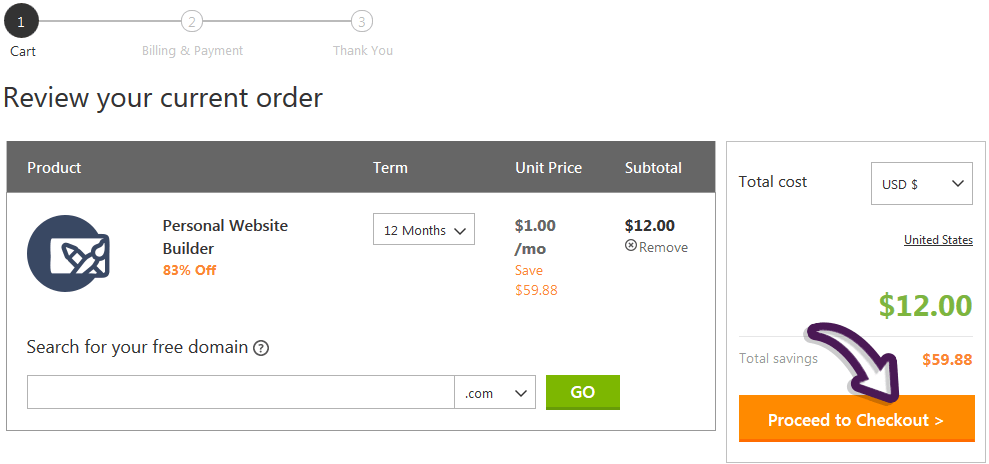
Task: Click the step 2 circle indicator
Action: click(192, 22)
